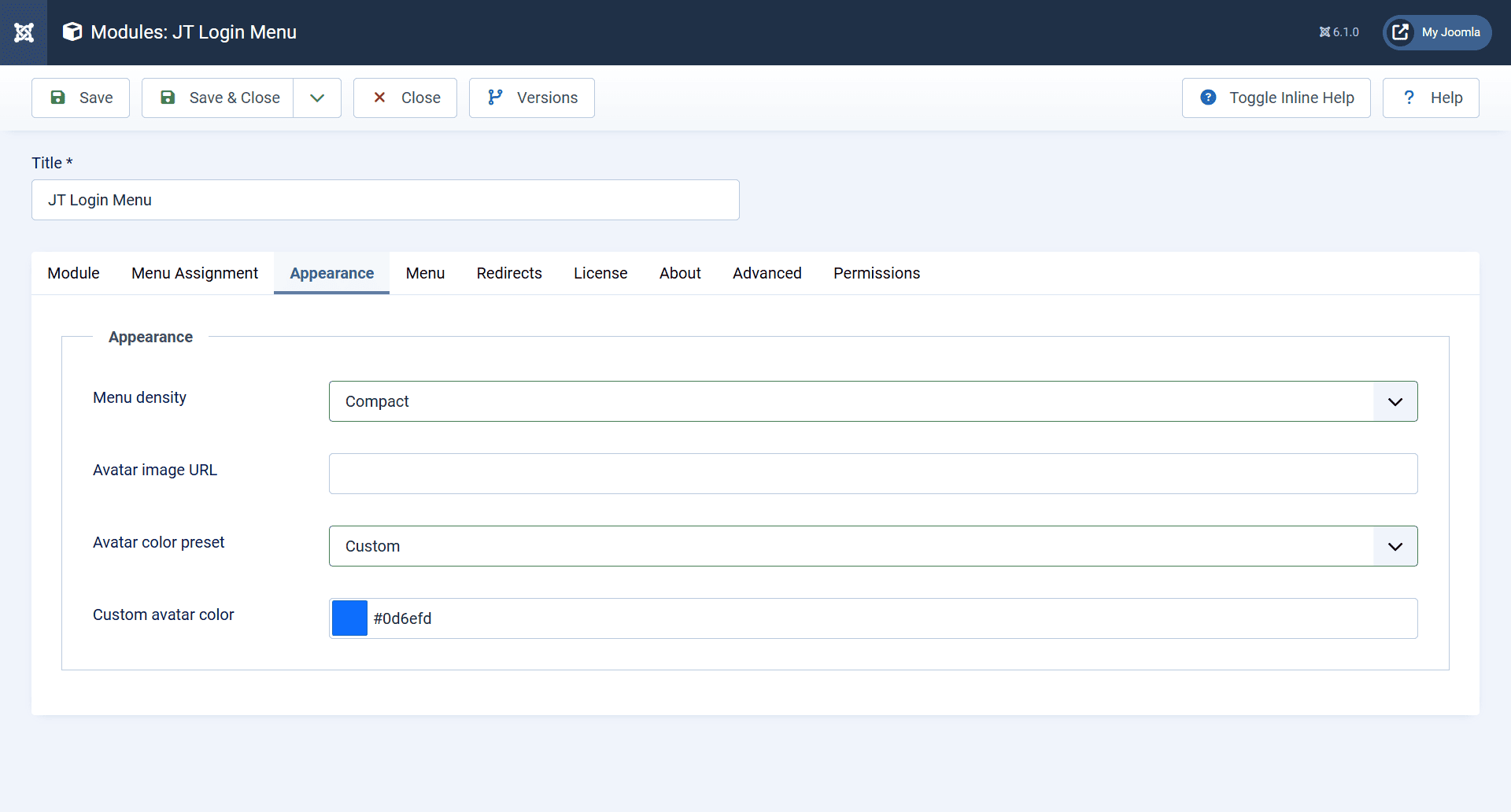This screenshot has width=1511, height=812.
Task: Click Save & Close button
Action: (x=218, y=98)
